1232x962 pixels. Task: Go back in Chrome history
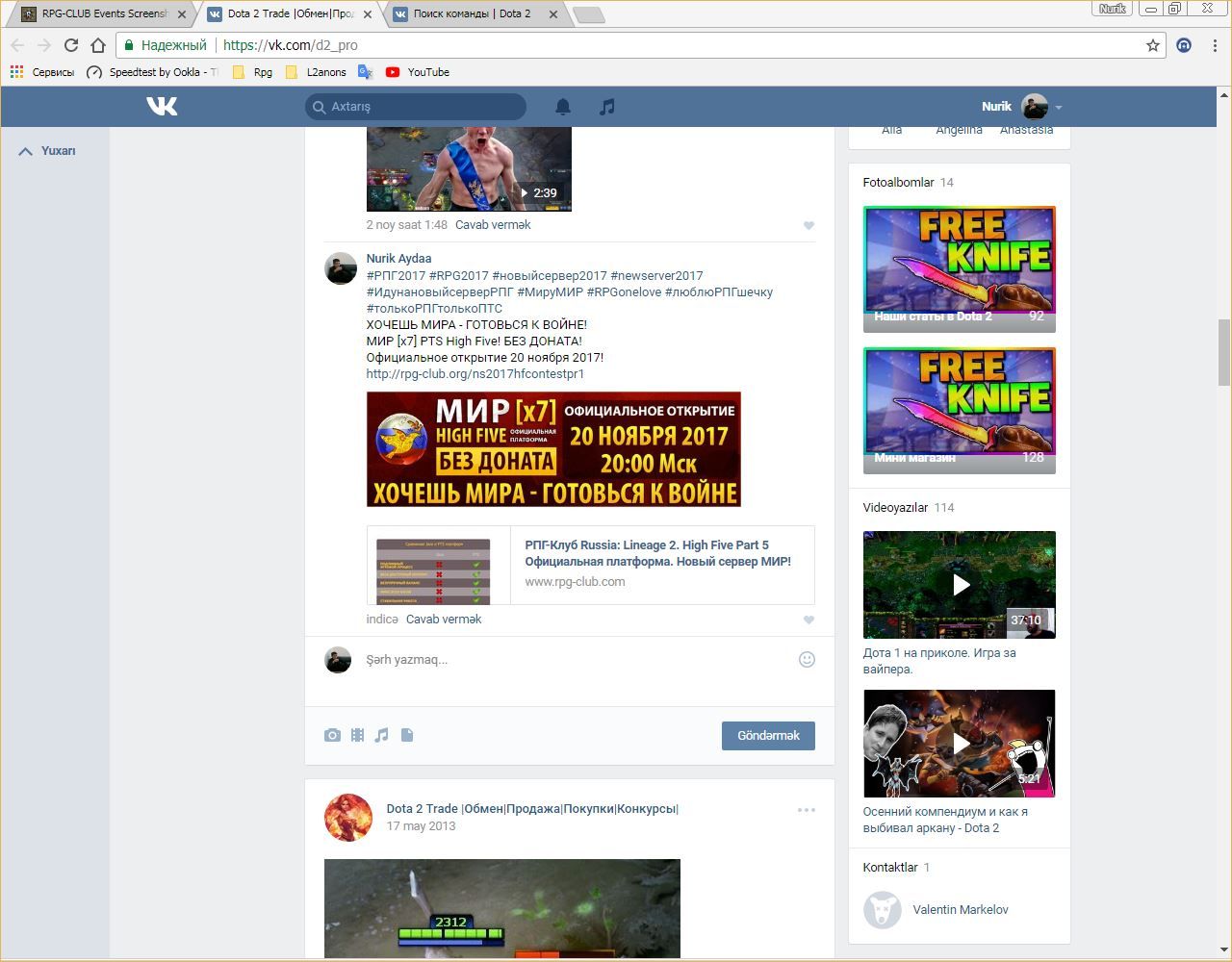(17, 45)
